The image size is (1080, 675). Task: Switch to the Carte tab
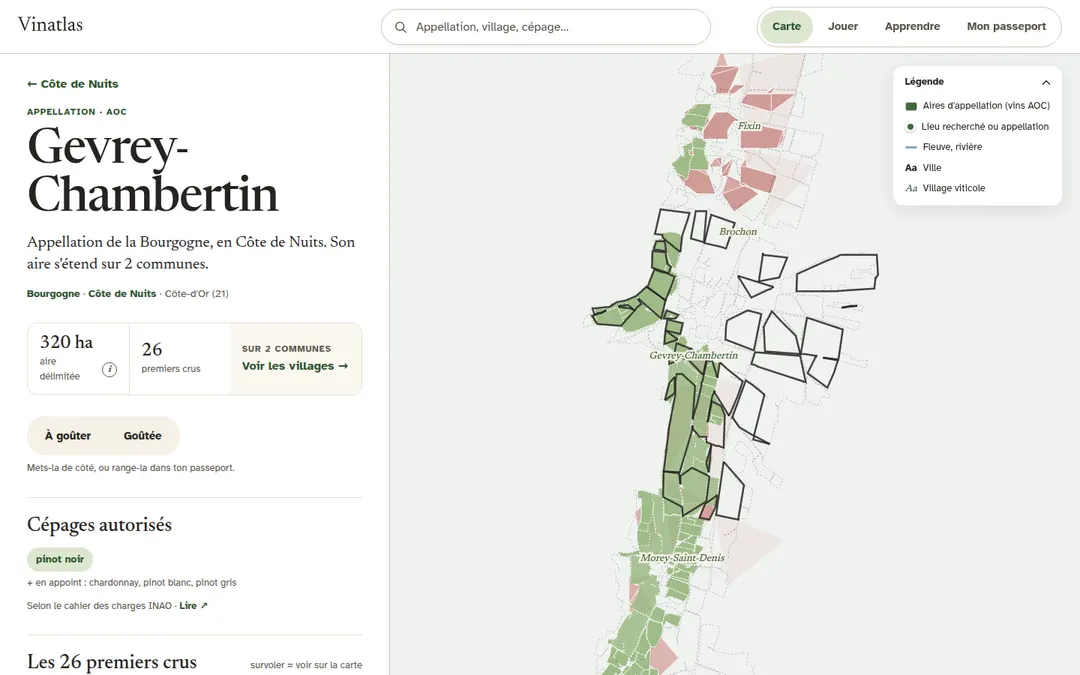pyautogui.click(x=786, y=27)
